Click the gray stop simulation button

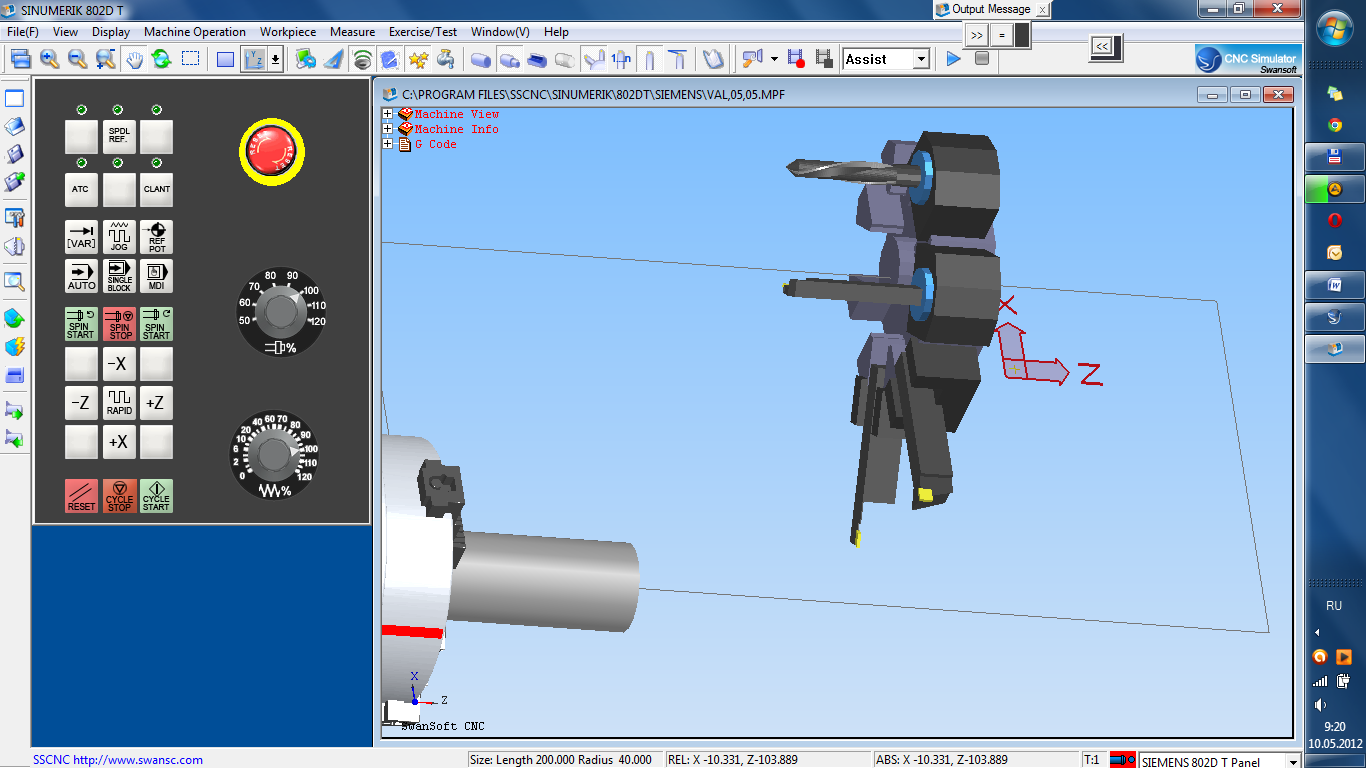pos(982,59)
